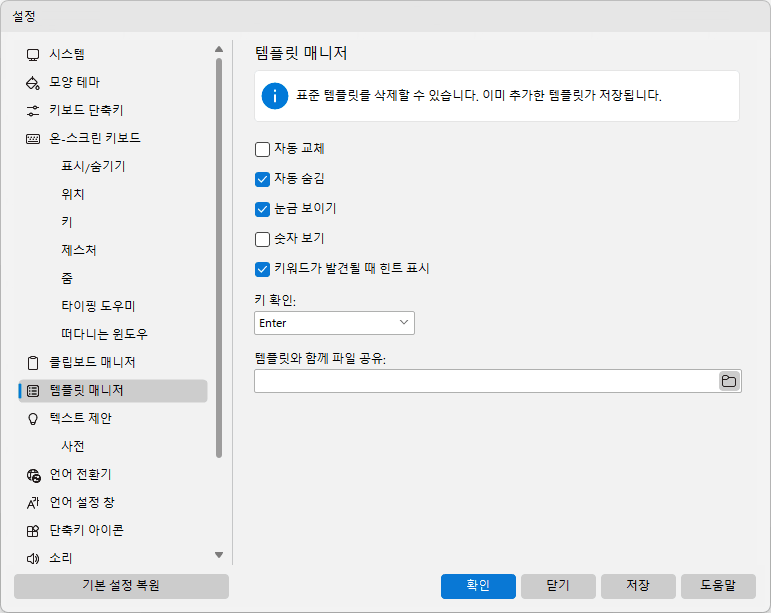Click the 언어 설정 창 letter icon
The height and width of the screenshot is (613, 771).
pos(33,503)
